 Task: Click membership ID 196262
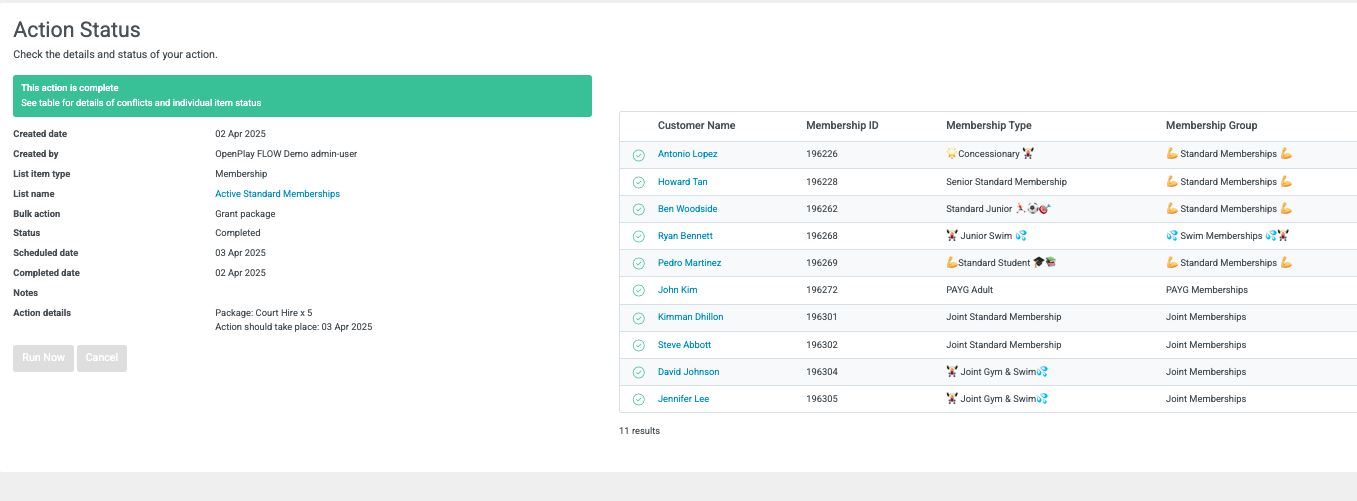[x=822, y=209]
